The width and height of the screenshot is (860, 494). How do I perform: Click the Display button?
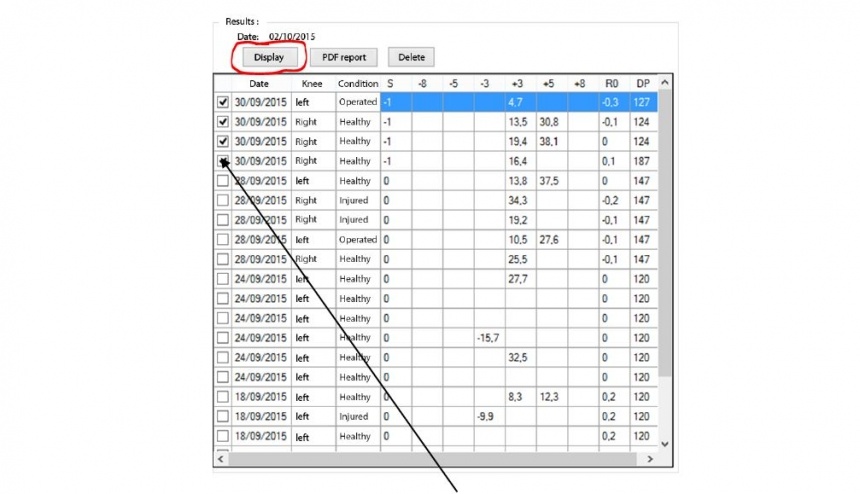(x=268, y=57)
